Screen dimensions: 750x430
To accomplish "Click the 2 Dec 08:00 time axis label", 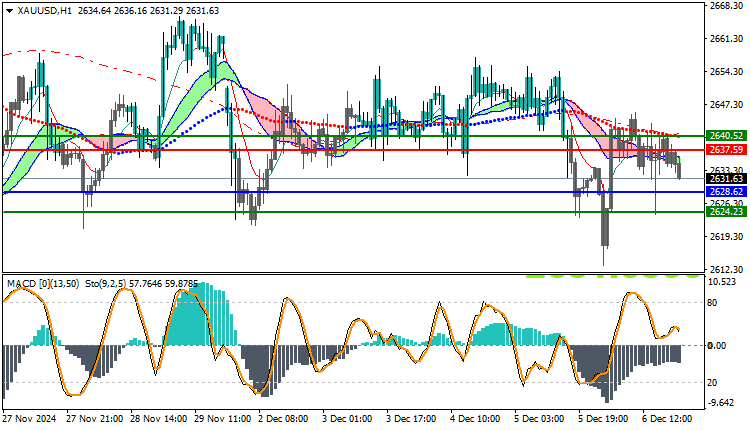I will tap(283, 419).
